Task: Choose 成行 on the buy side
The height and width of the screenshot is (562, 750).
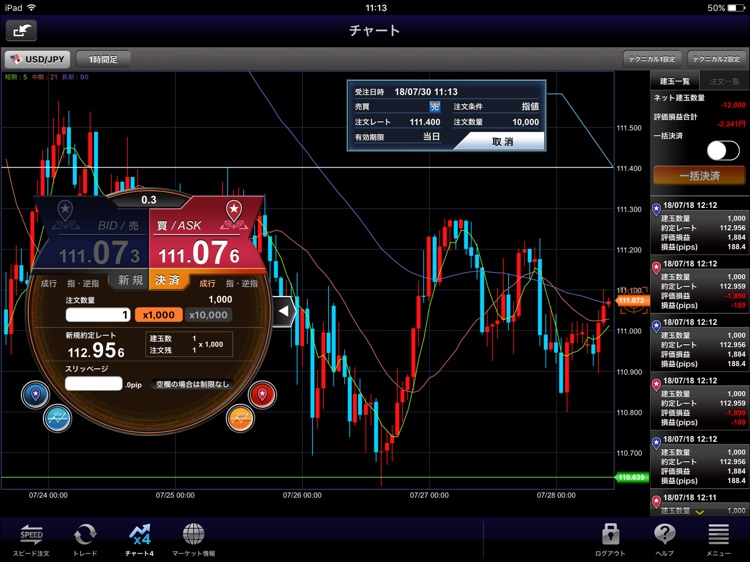Action: tap(207, 284)
